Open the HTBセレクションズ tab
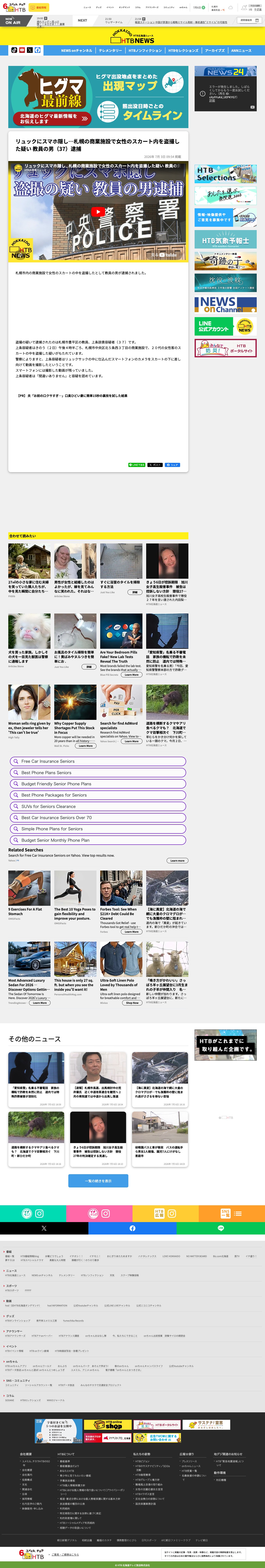 184,51
